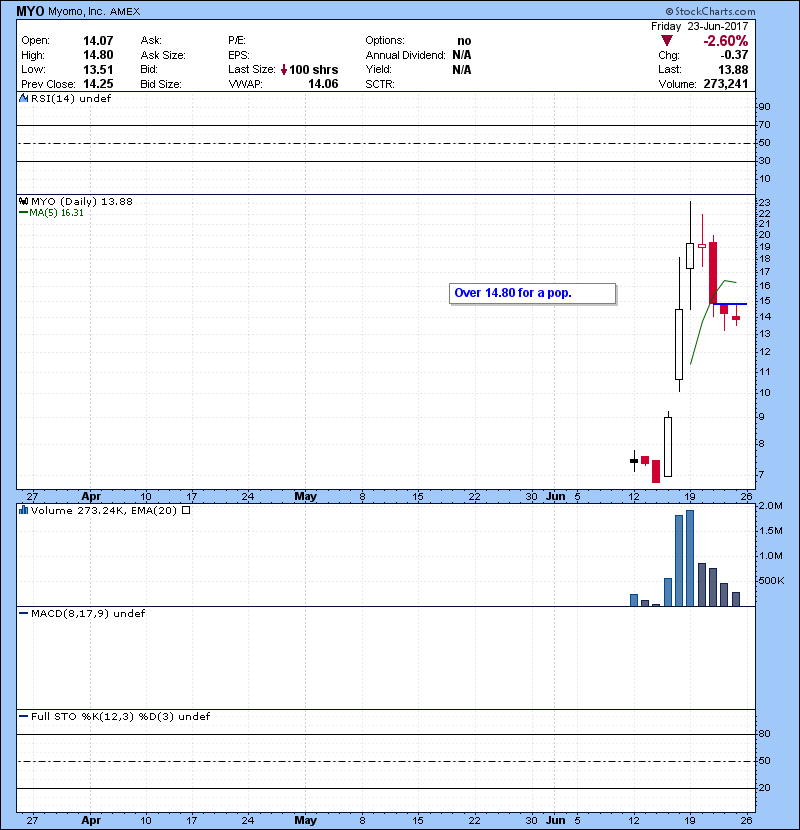Click the Open value 14.07
Viewport: 800px width, 830px height.
98,41
